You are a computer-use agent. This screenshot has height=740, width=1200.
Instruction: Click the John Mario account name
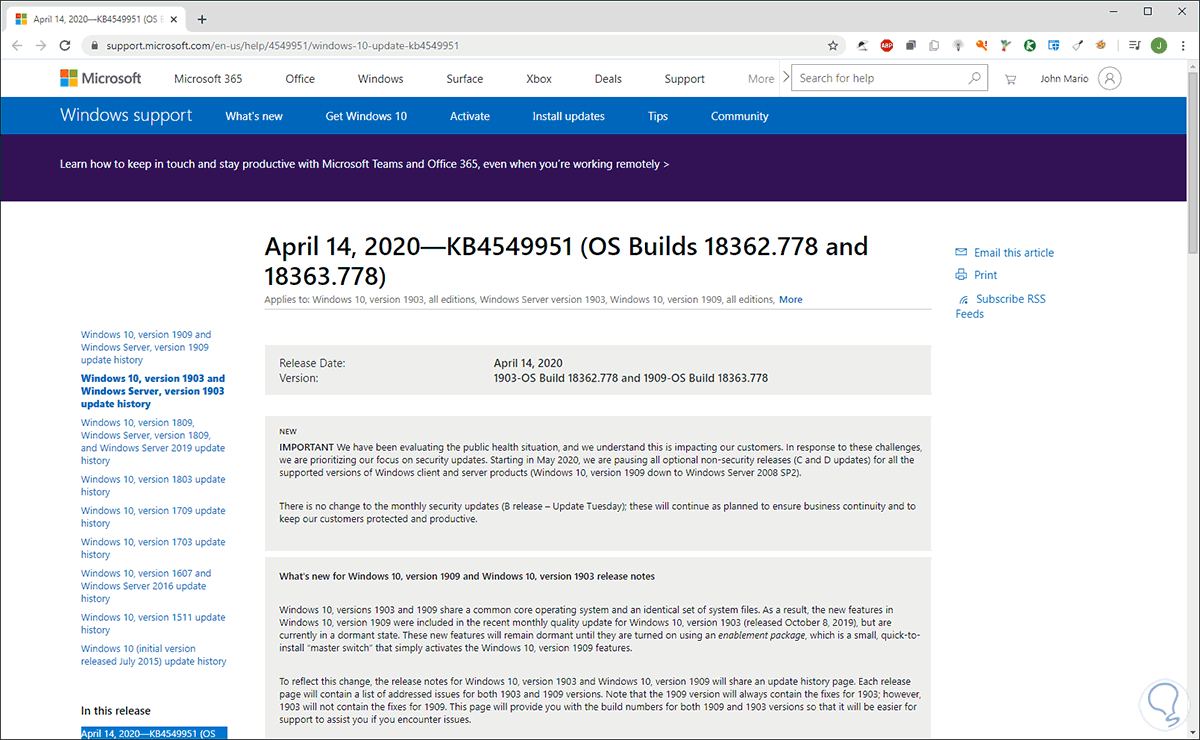point(1063,79)
